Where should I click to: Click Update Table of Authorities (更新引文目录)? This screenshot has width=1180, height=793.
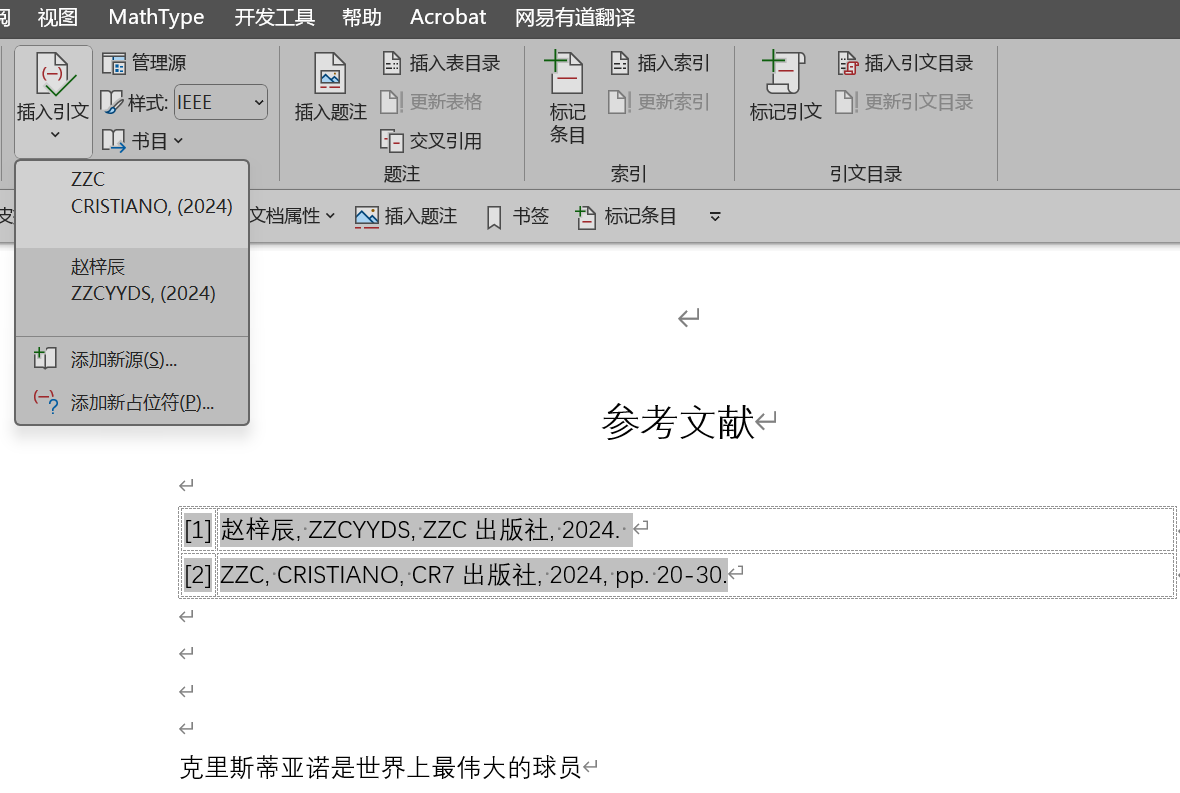pyautogui.click(x=905, y=102)
